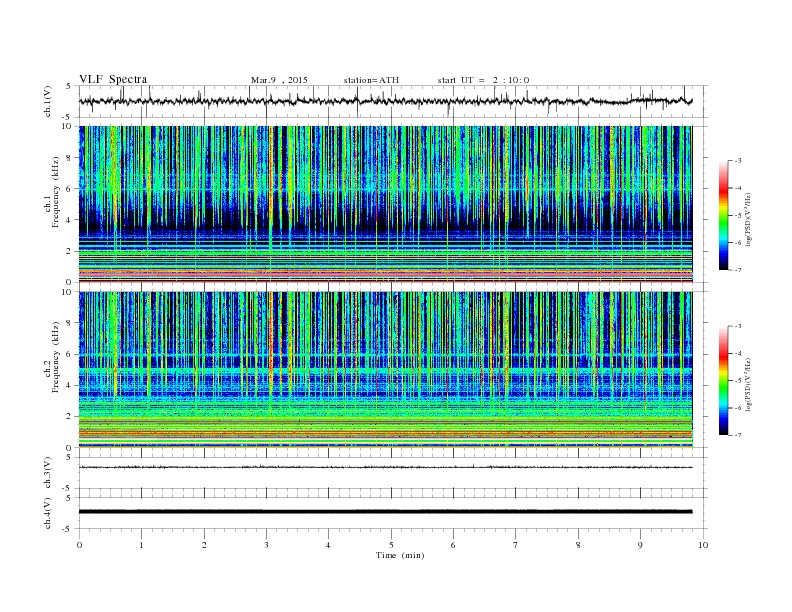
Task: Click the "6" tick on the Time axis
Action: coord(453,545)
